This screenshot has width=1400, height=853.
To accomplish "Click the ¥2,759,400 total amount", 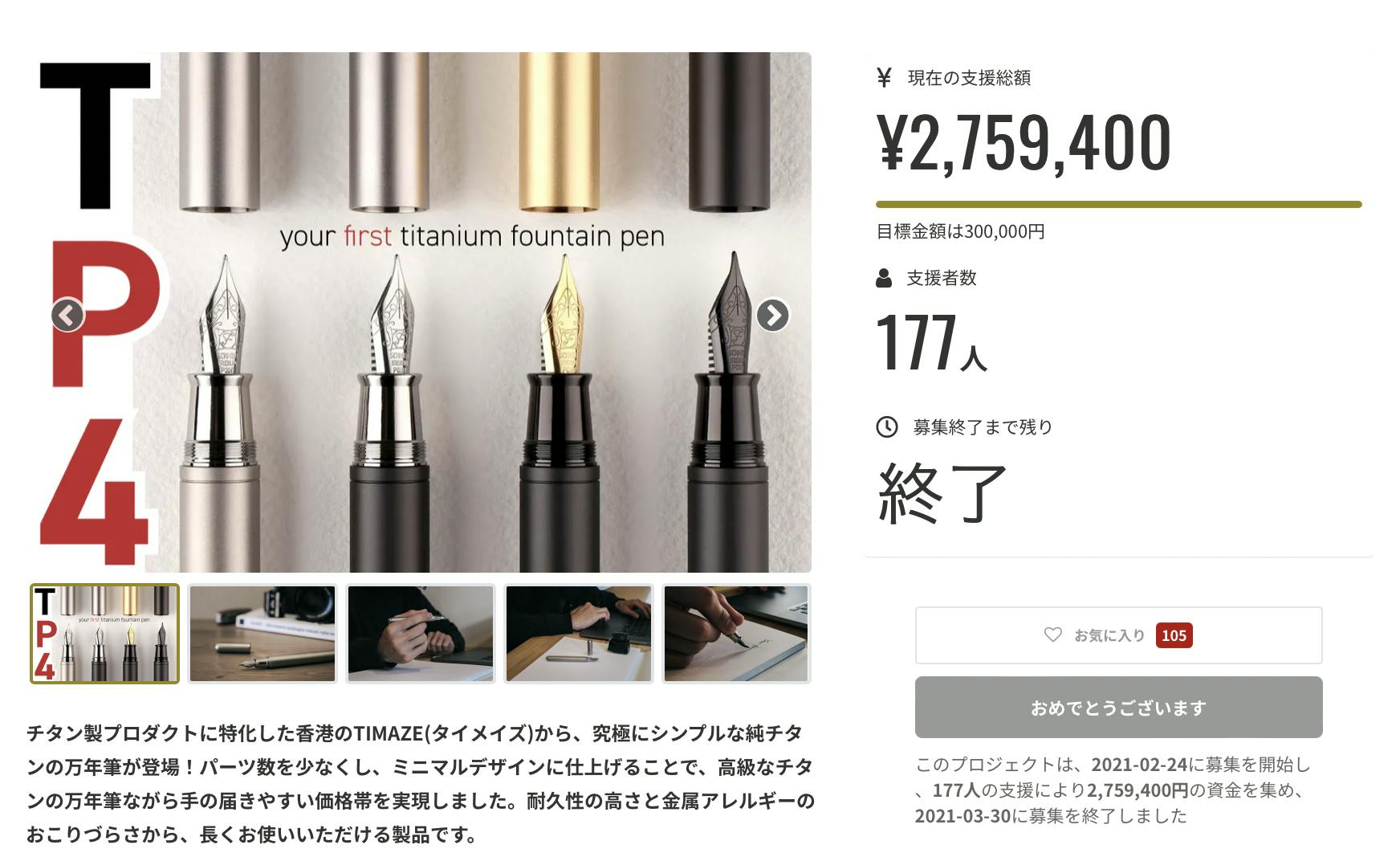I will point(1024,143).
